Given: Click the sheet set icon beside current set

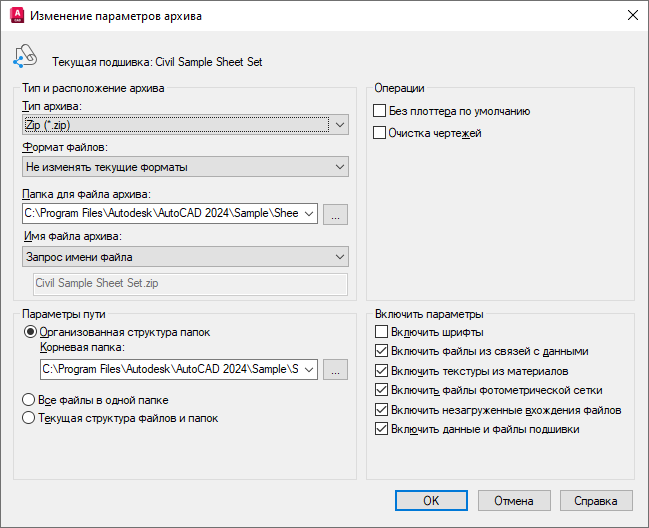Looking at the screenshot, I should [24, 58].
